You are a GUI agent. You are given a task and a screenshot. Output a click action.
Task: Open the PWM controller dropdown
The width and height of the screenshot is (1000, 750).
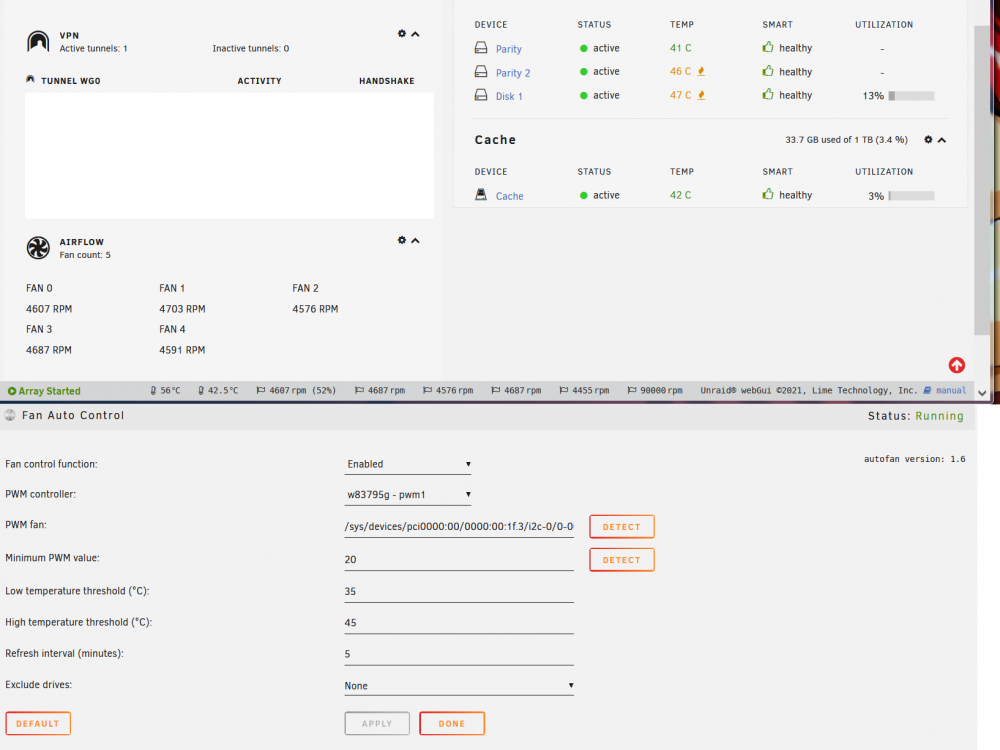408,495
